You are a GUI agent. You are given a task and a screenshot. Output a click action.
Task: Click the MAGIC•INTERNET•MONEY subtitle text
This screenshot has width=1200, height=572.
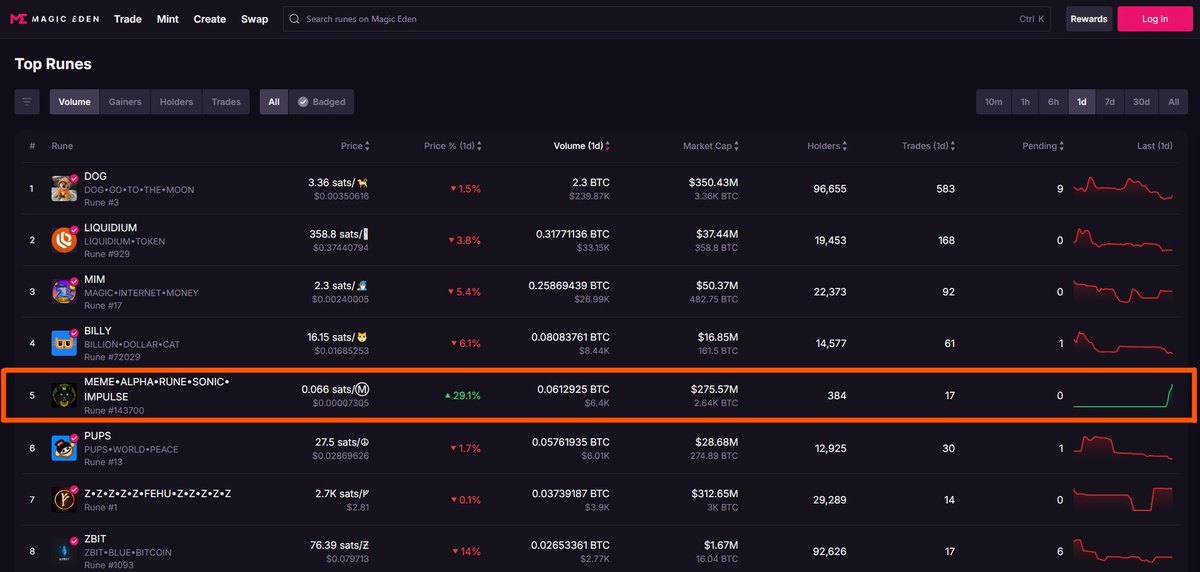141,293
